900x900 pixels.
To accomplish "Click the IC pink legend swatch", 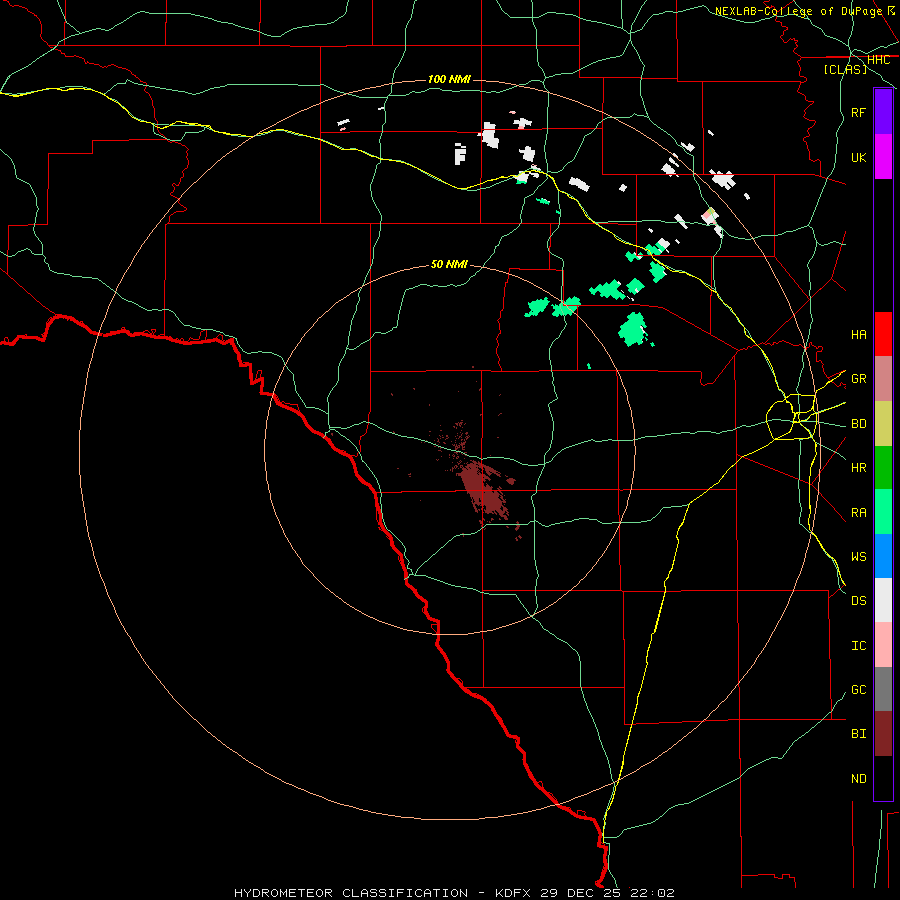I will 883,645.
